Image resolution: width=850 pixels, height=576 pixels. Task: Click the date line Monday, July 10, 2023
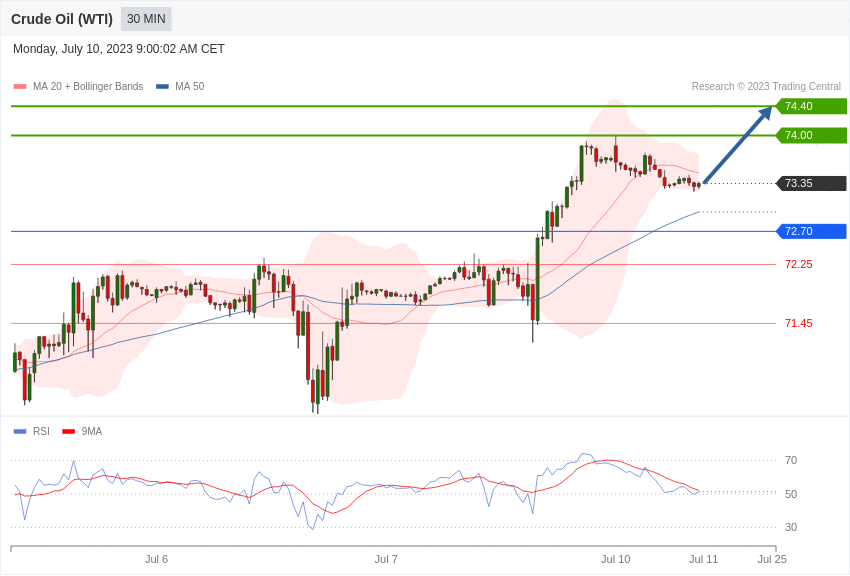(119, 49)
